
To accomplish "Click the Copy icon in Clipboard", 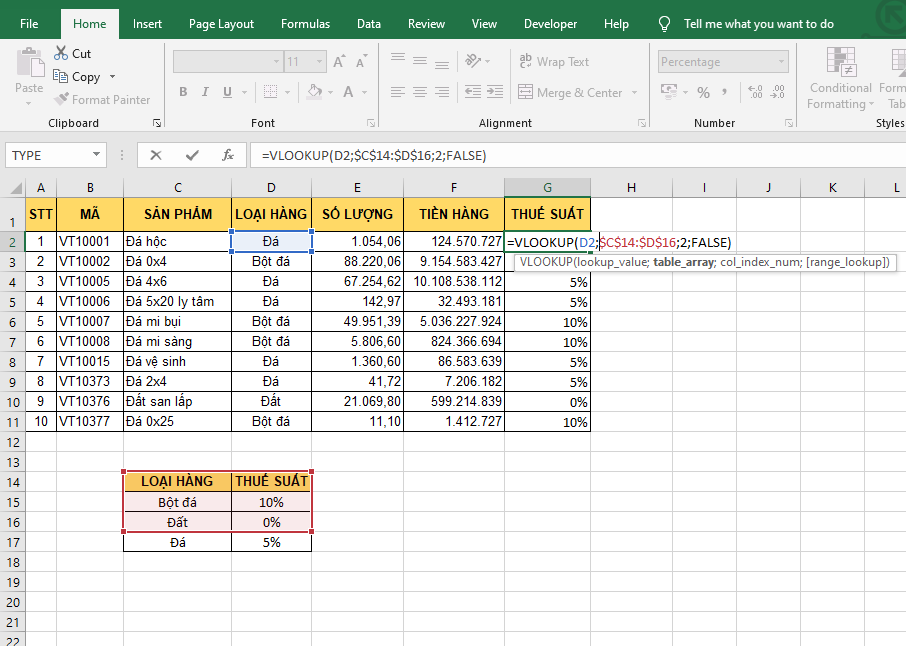I will point(60,77).
